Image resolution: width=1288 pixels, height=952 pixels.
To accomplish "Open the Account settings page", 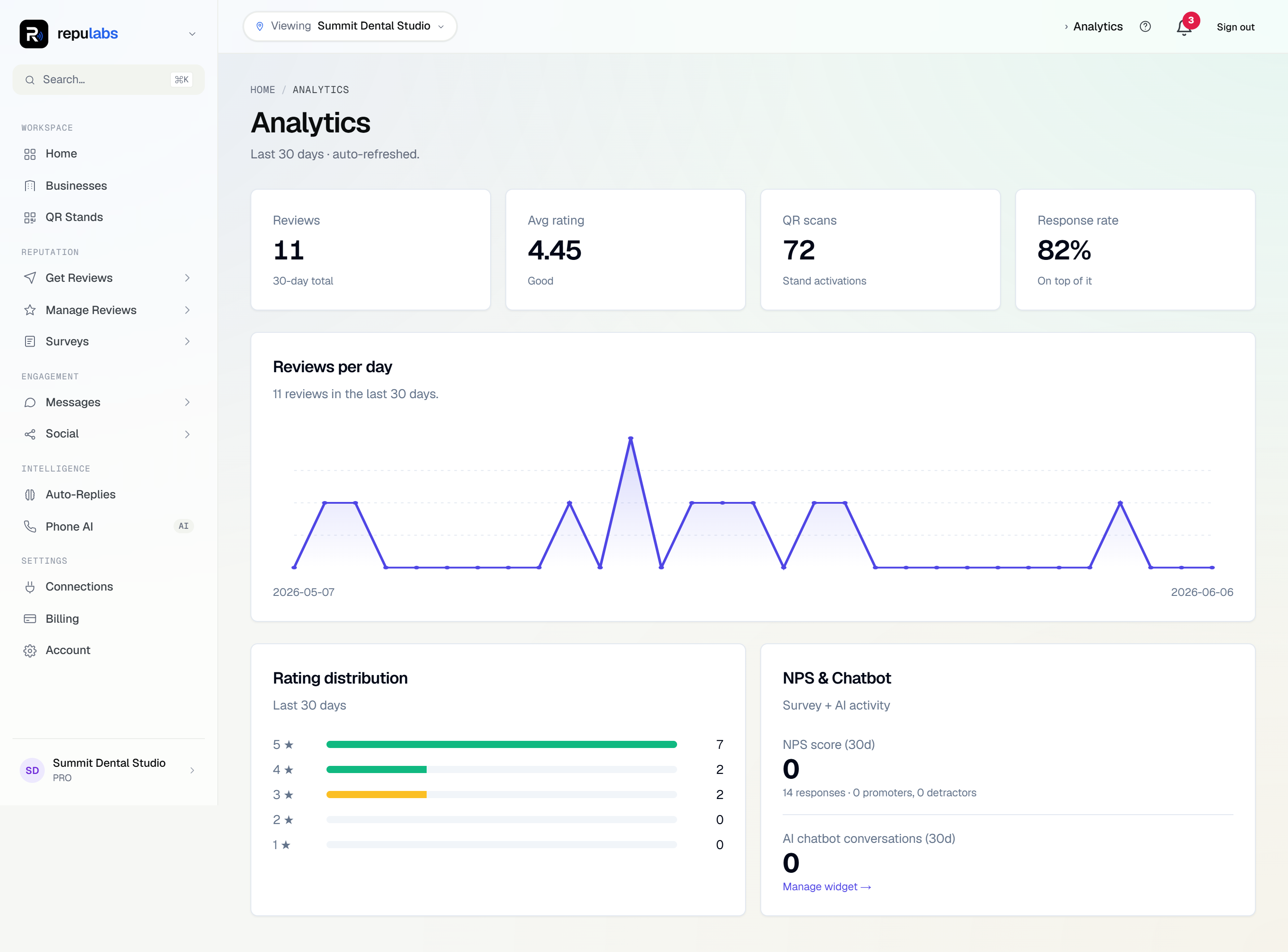I will tap(108, 650).
